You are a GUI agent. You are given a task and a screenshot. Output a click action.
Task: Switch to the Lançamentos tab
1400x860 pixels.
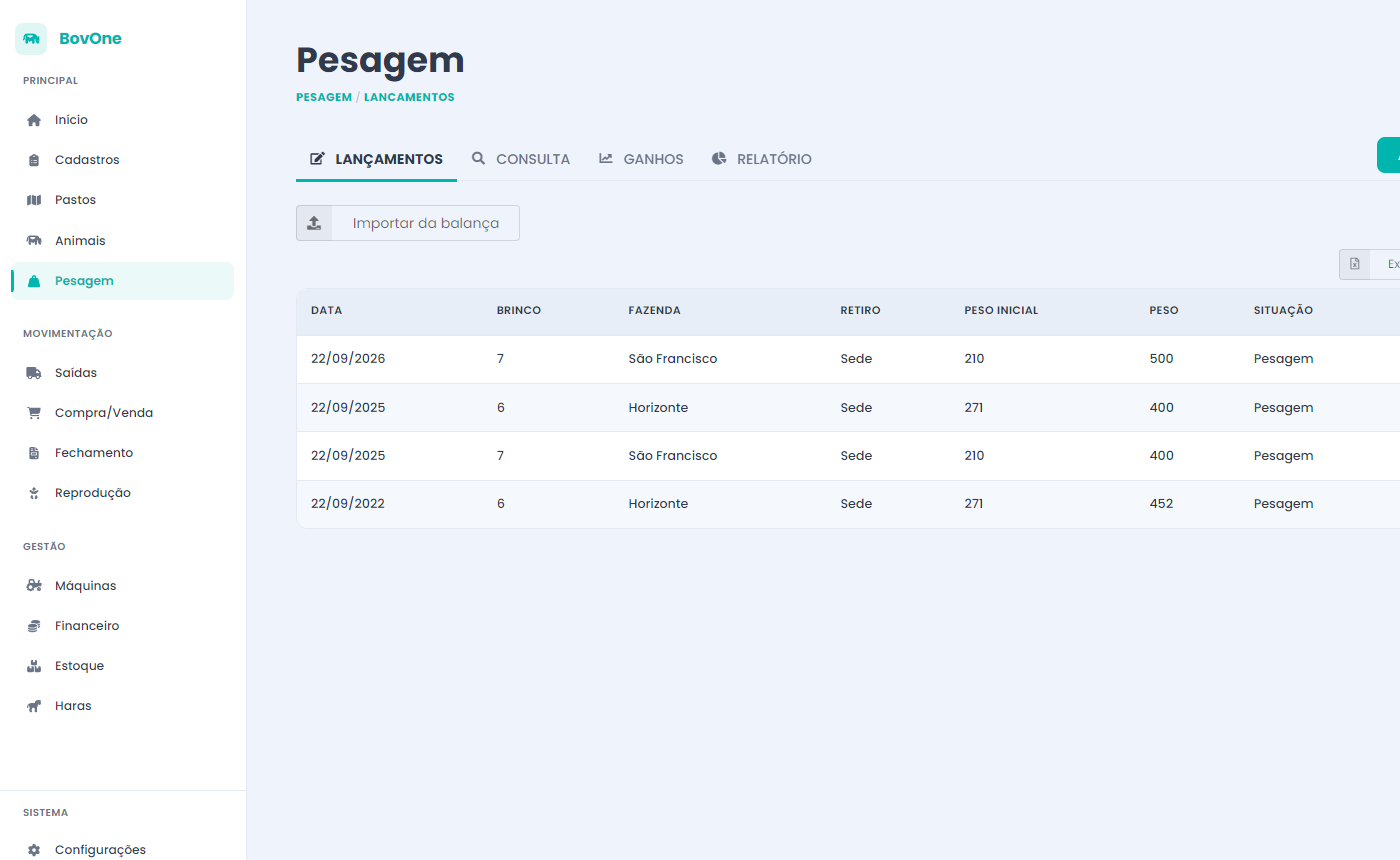(x=376, y=159)
